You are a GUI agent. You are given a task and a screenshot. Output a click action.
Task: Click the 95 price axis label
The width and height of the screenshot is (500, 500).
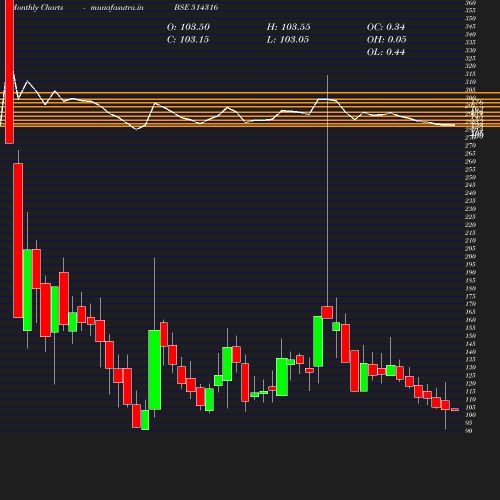point(469,423)
